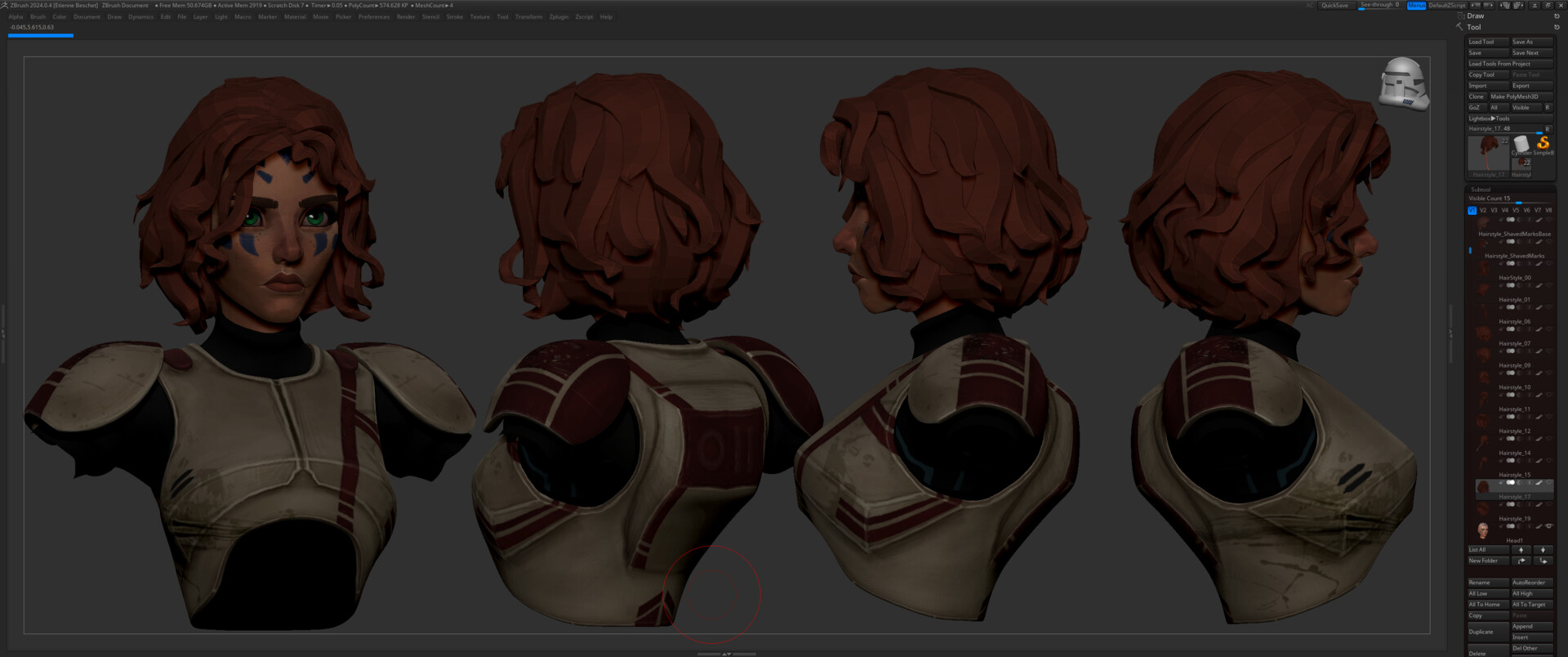
Task: Click the viewport bottom center divider arrows
Action: 726,654
